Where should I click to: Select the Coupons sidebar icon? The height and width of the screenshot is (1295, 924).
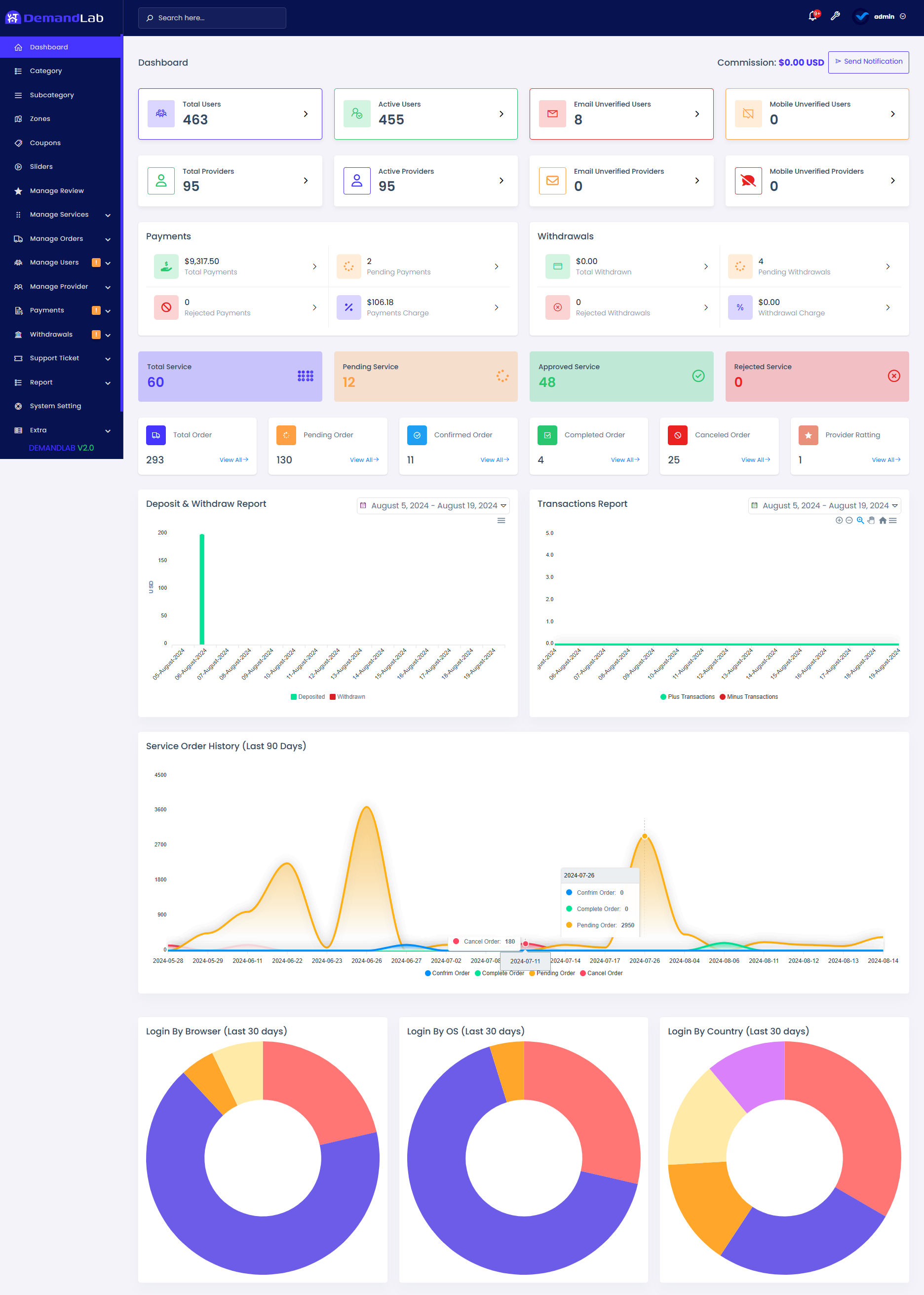coord(18,143)
